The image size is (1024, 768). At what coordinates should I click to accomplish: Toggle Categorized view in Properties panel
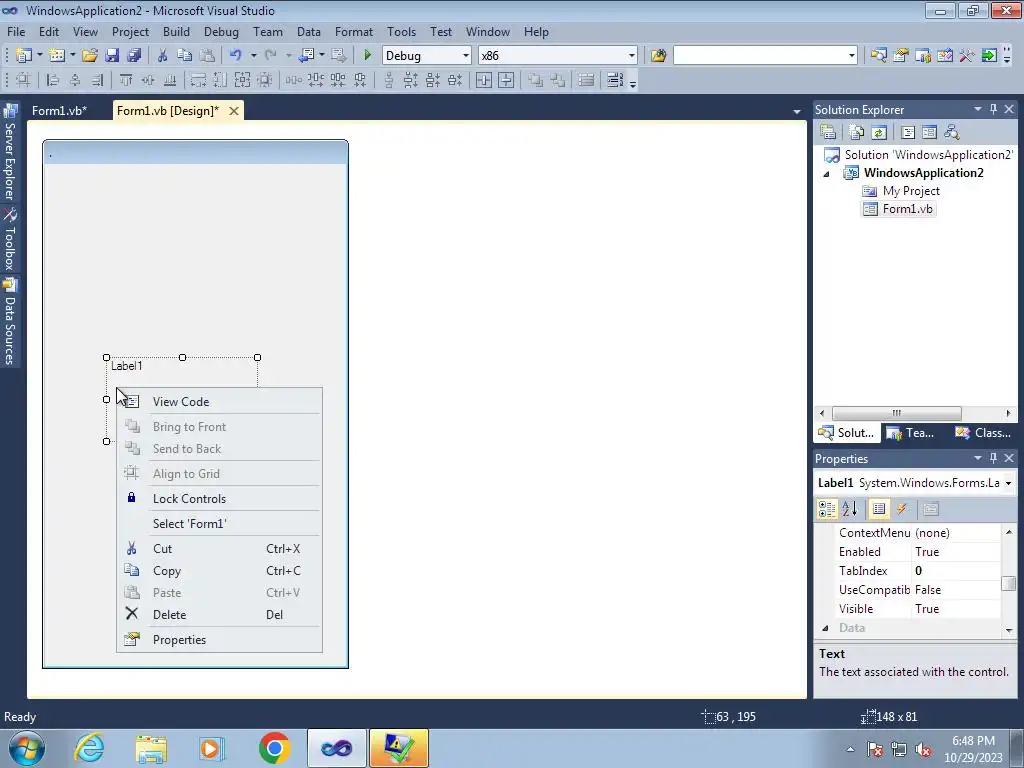coord(827,509)
